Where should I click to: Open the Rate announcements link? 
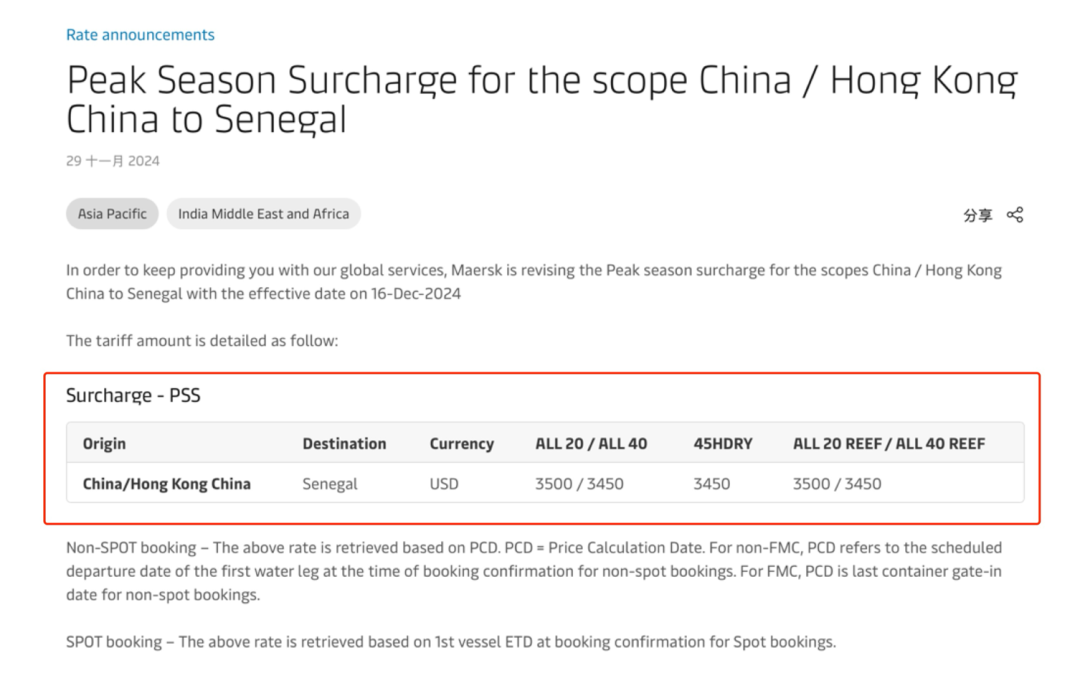pos(140,34)
